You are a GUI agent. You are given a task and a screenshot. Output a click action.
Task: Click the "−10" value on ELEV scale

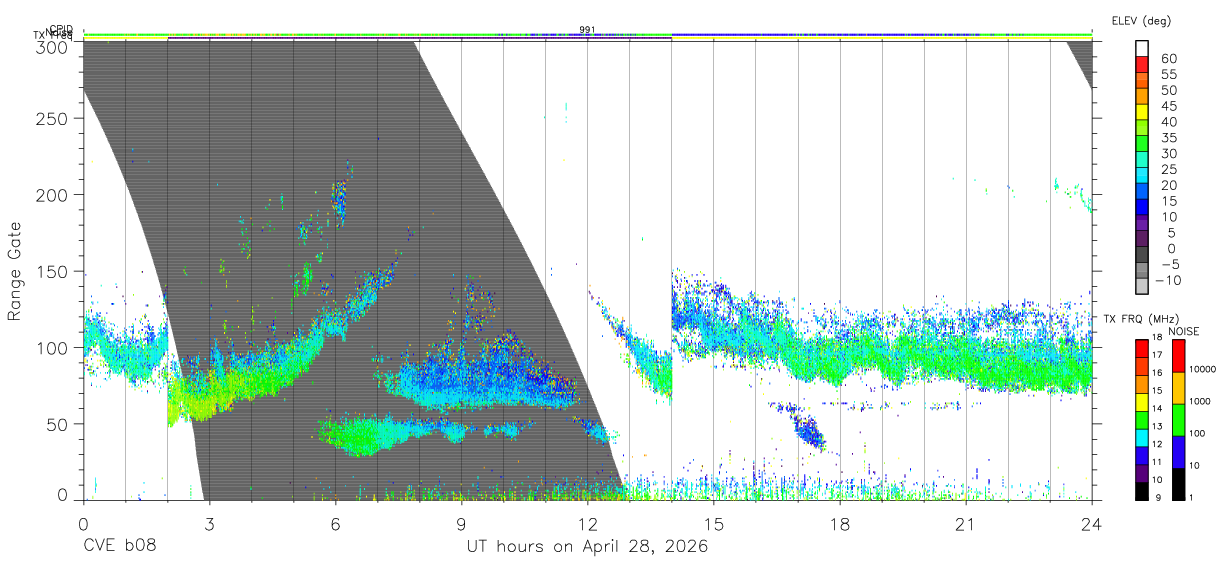(x=1168, y=281)
